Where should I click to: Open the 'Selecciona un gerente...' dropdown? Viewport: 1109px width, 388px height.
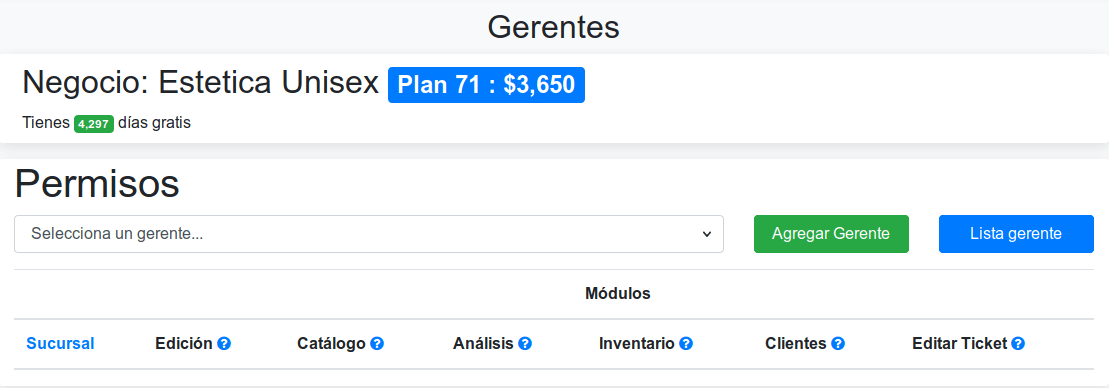pos(368,234)
